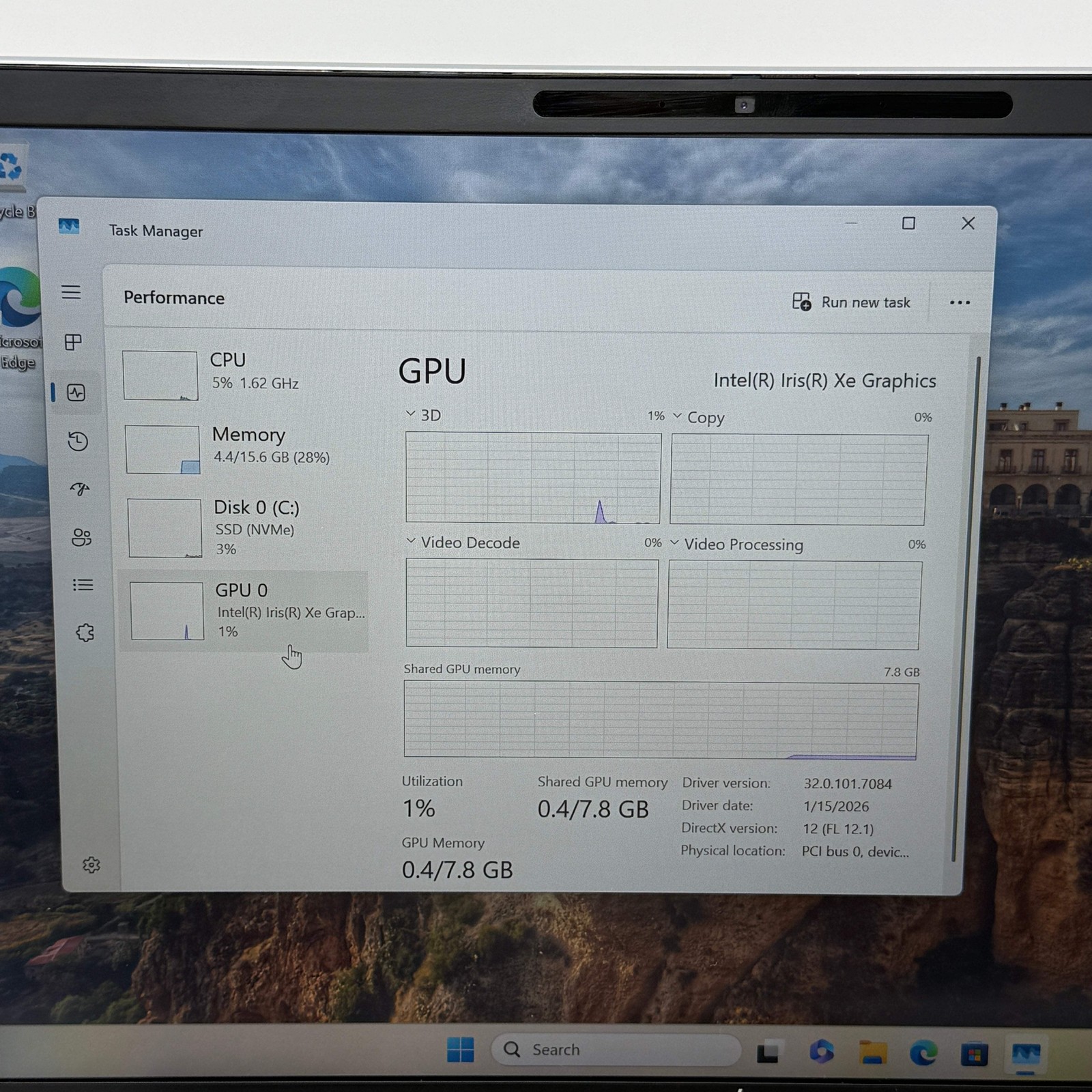This screenshot has width=1092, height=1092.
Task: Select the GPU 0 performance entry
Action: (x=244, y=611)
